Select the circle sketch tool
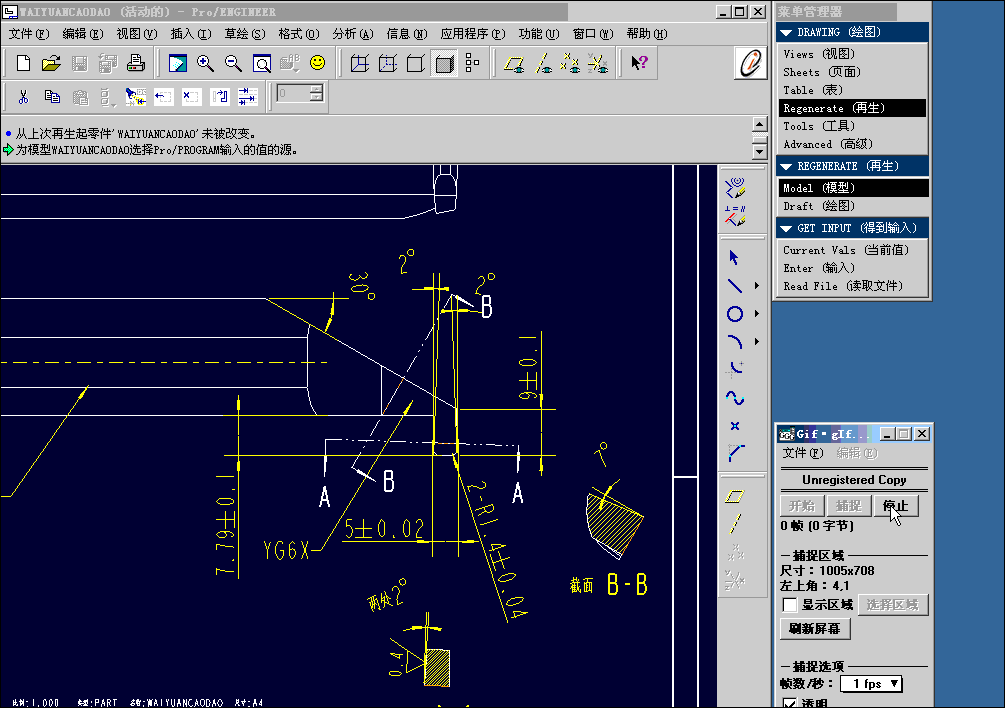Screen dimensions: 1005x708 (735, 314)
